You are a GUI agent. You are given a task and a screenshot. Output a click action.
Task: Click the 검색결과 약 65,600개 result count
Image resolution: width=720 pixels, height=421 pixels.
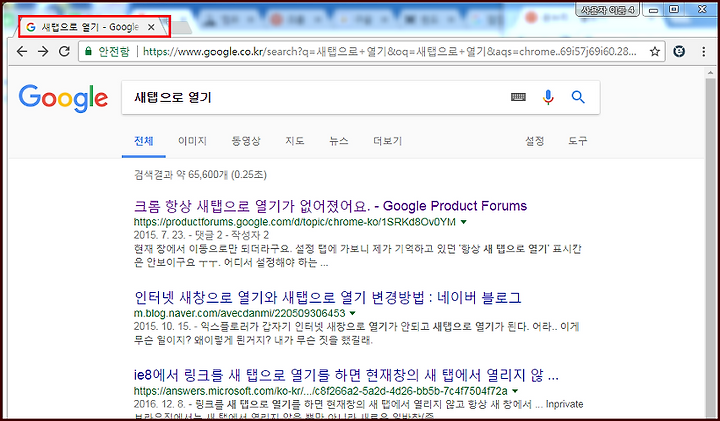tap(200, 174)
